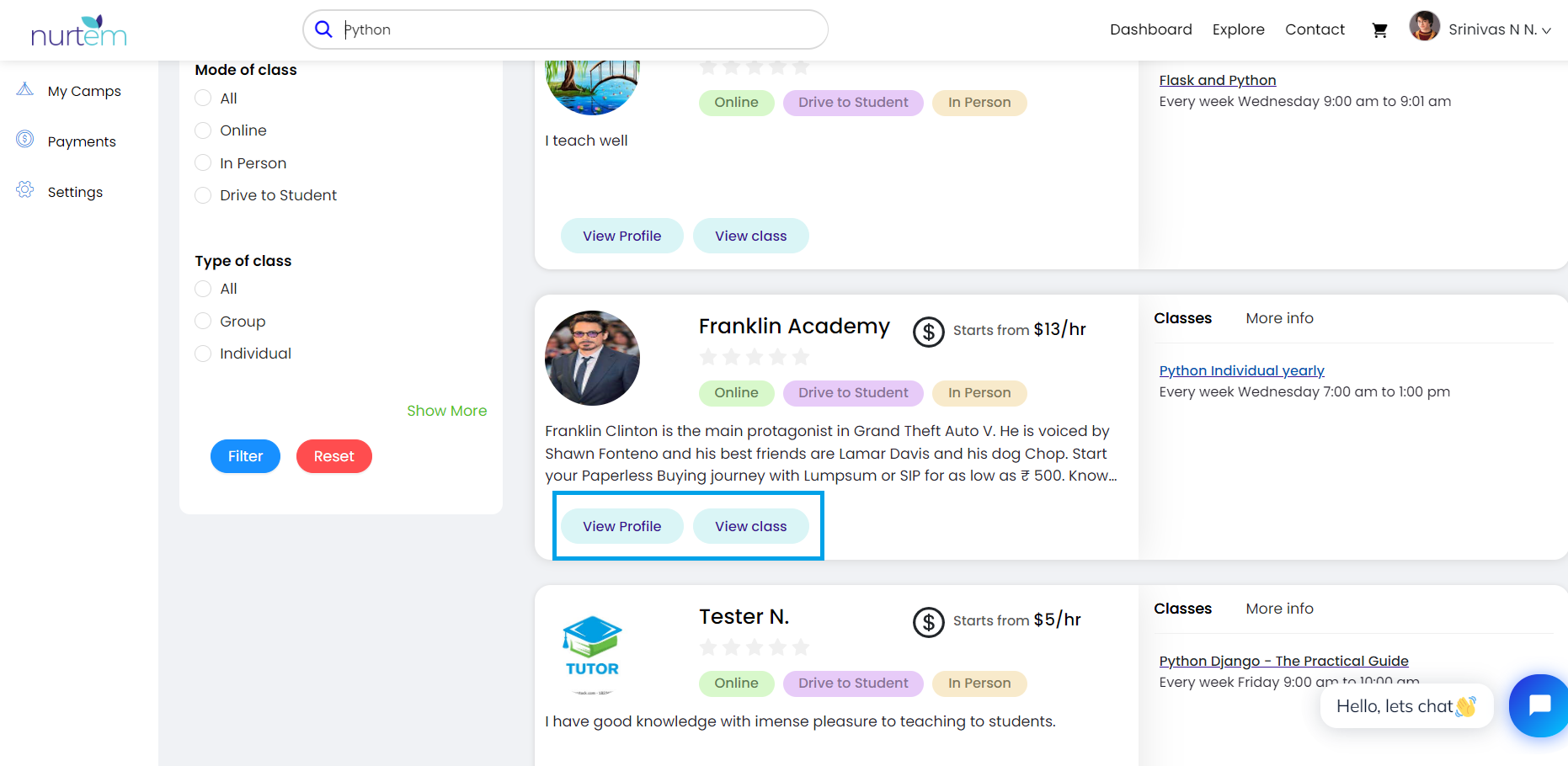Viewport: 1568px width, 766px height.
Task: Click the nurtem logo
Action: (x=78, y=31)
